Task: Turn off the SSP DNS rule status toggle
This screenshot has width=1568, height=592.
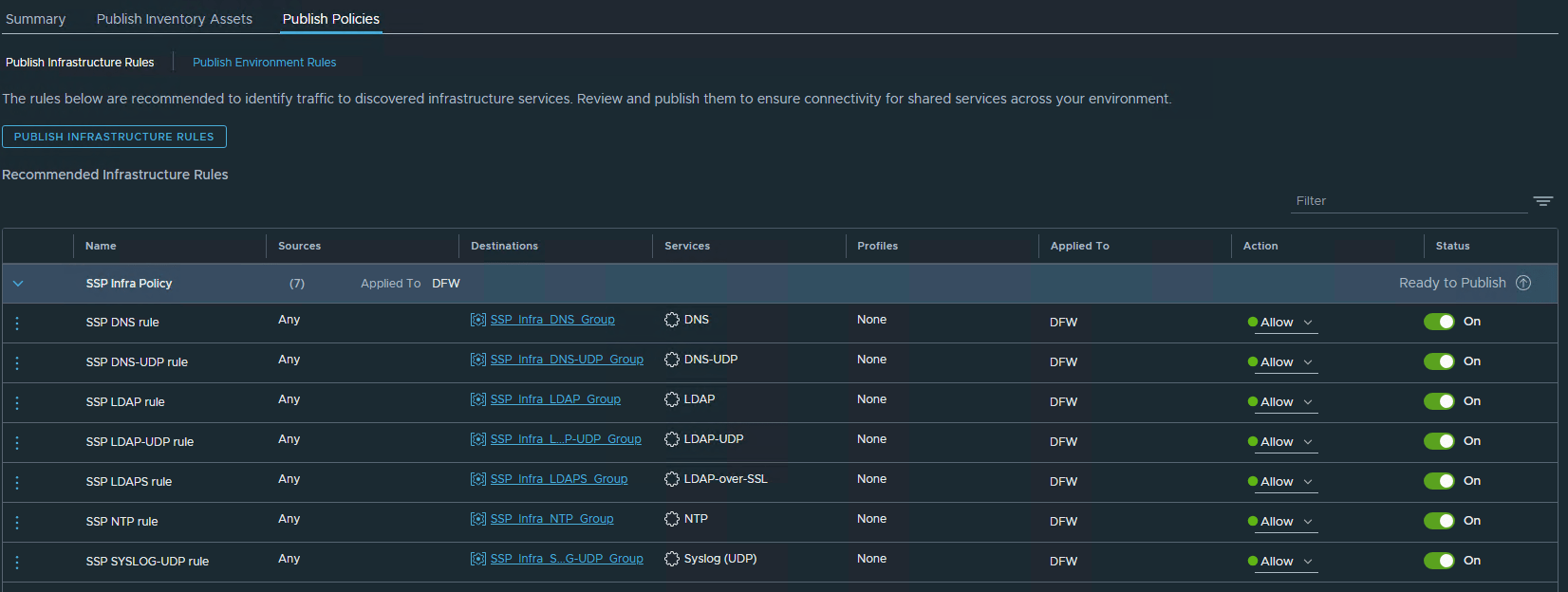Action: pyautogui.click(x=1439, y=322)
